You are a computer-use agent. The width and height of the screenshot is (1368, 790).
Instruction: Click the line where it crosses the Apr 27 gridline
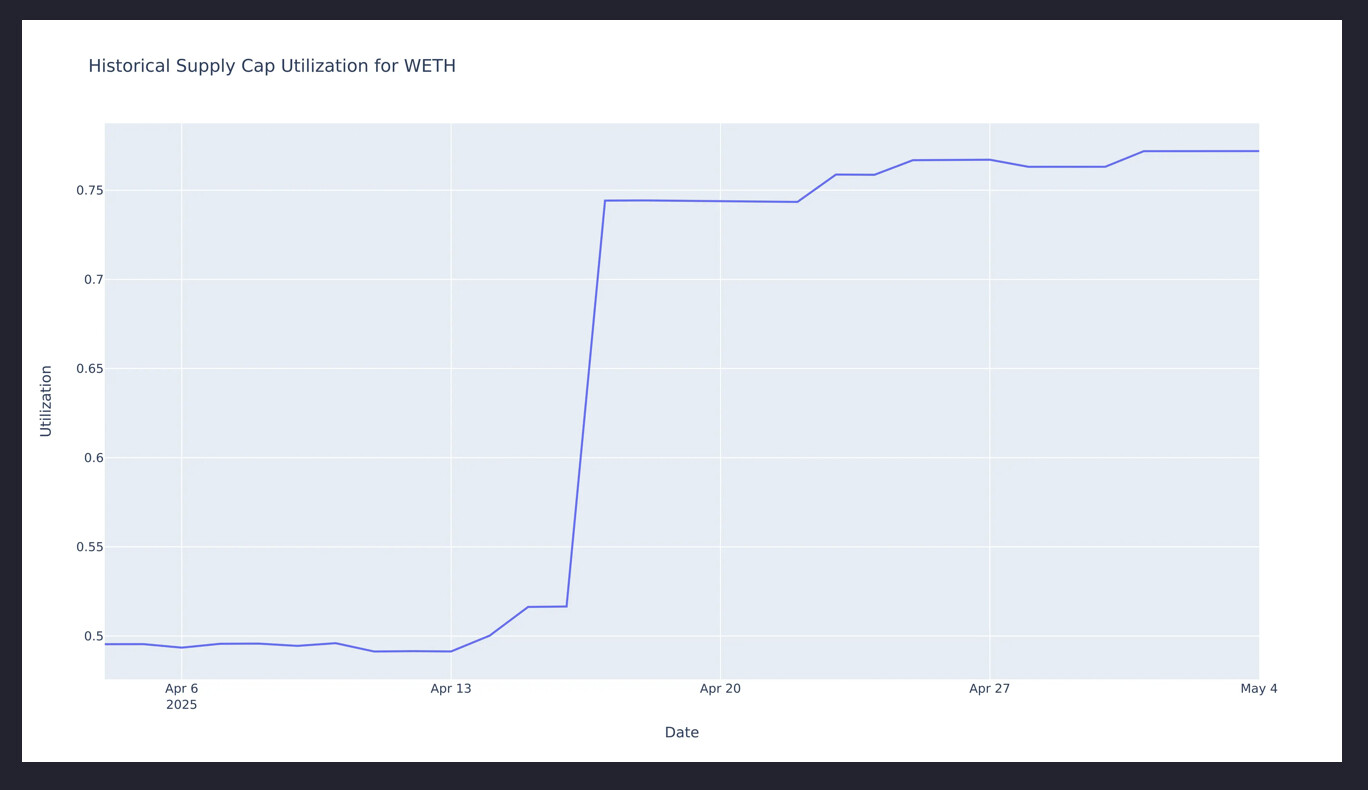pyautogui.click(x=990, y=160)
